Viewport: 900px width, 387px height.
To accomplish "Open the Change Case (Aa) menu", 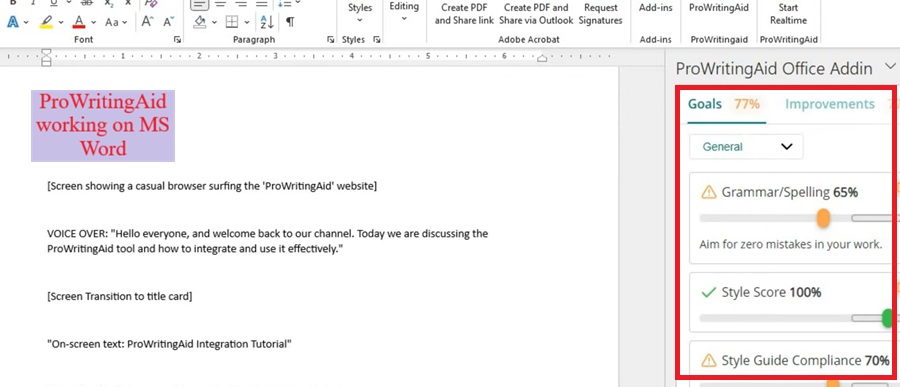I will [x=112, y=22].
